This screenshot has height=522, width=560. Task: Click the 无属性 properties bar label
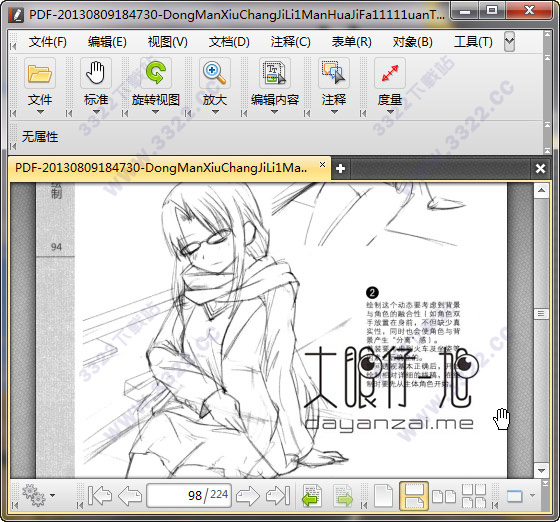tap(40, 137)
